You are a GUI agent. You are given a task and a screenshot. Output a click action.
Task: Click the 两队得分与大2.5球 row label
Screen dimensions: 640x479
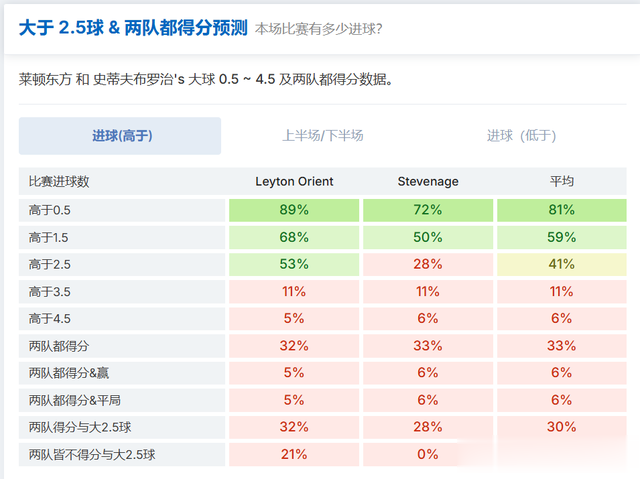pyautogui.click(x=83, y=426)
